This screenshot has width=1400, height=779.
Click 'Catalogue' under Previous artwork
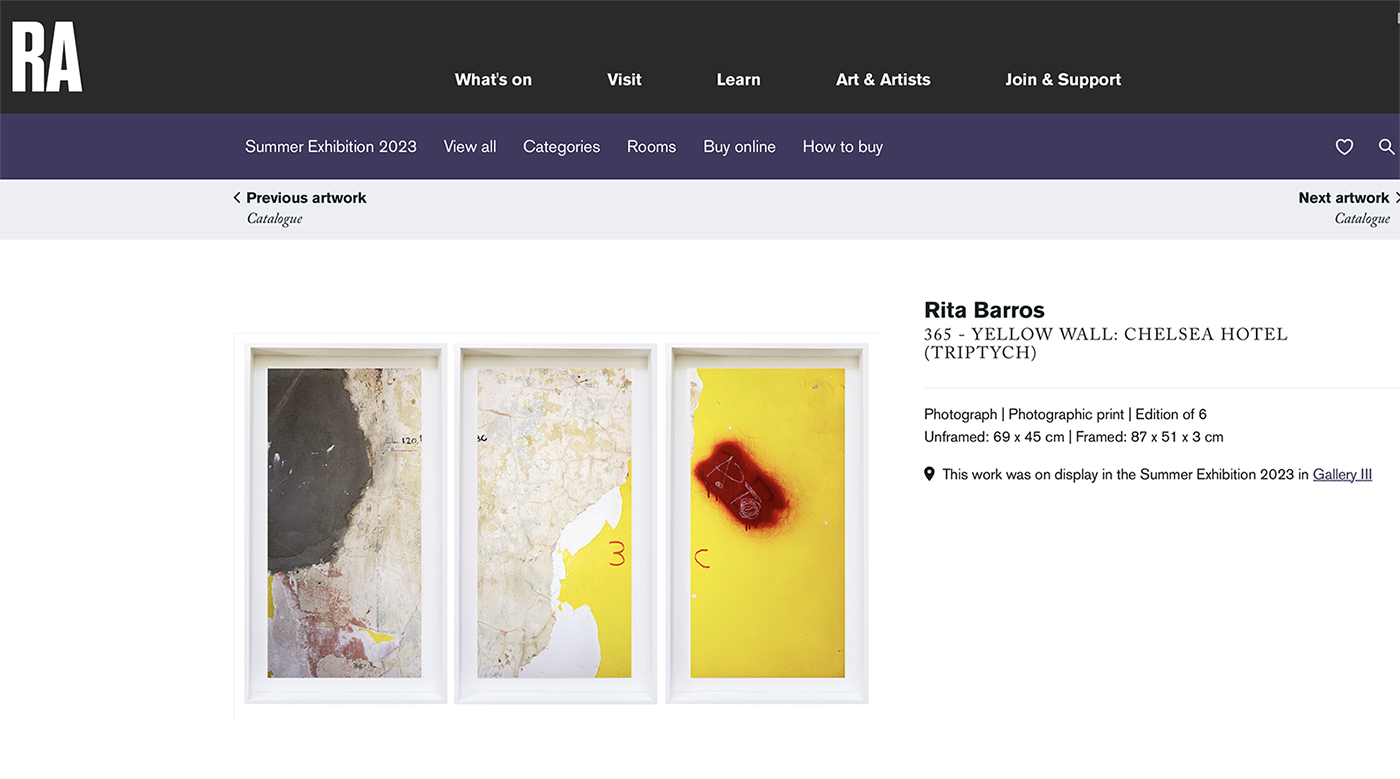(275, 219)
